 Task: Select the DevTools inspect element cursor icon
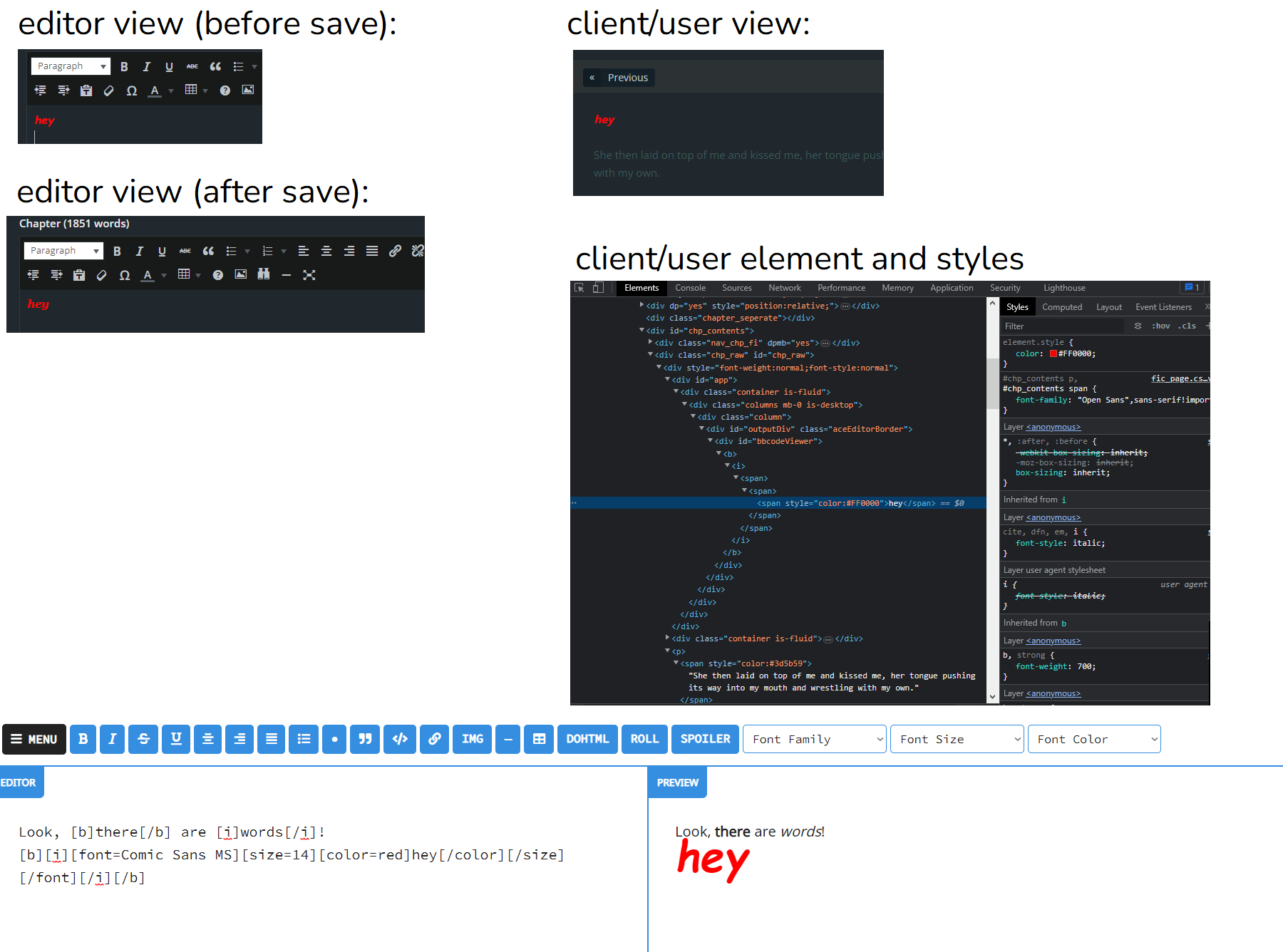579,288
